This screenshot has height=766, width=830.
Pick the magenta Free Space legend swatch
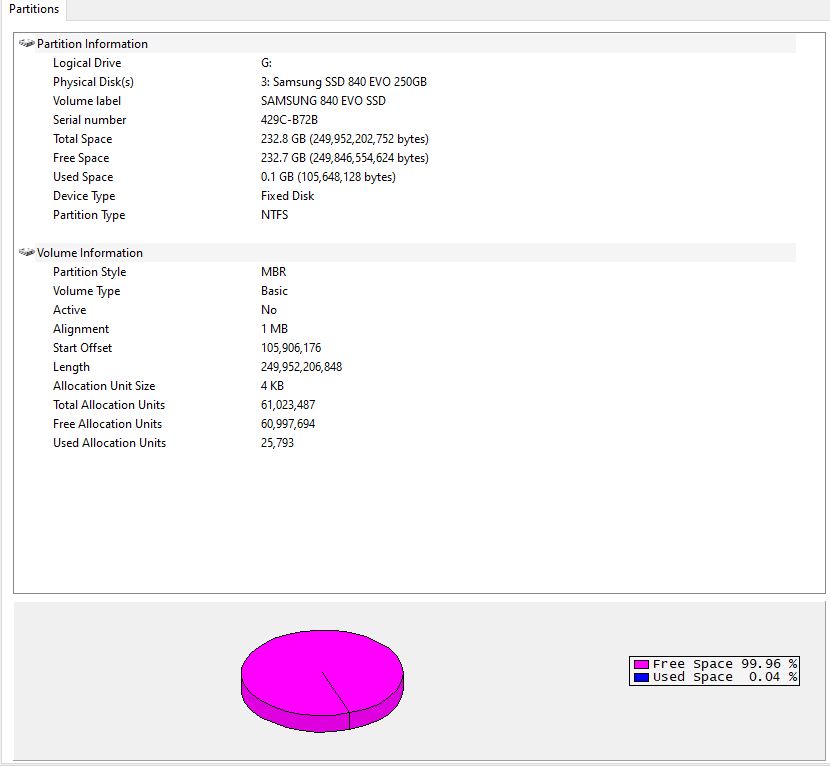[641, 664]
